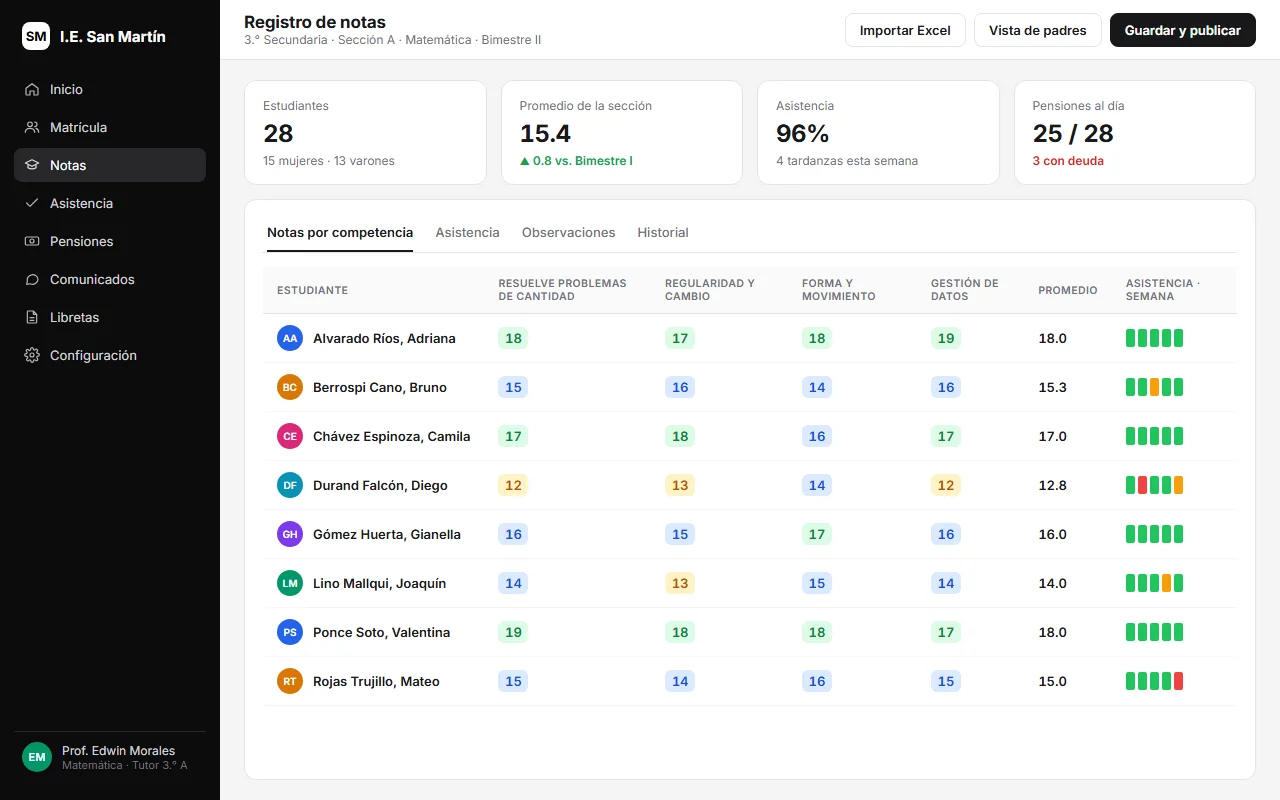Click Durand Falcón's grade 12 in Resuelve problemas
1280x800 pixels.
coord(513,485)
